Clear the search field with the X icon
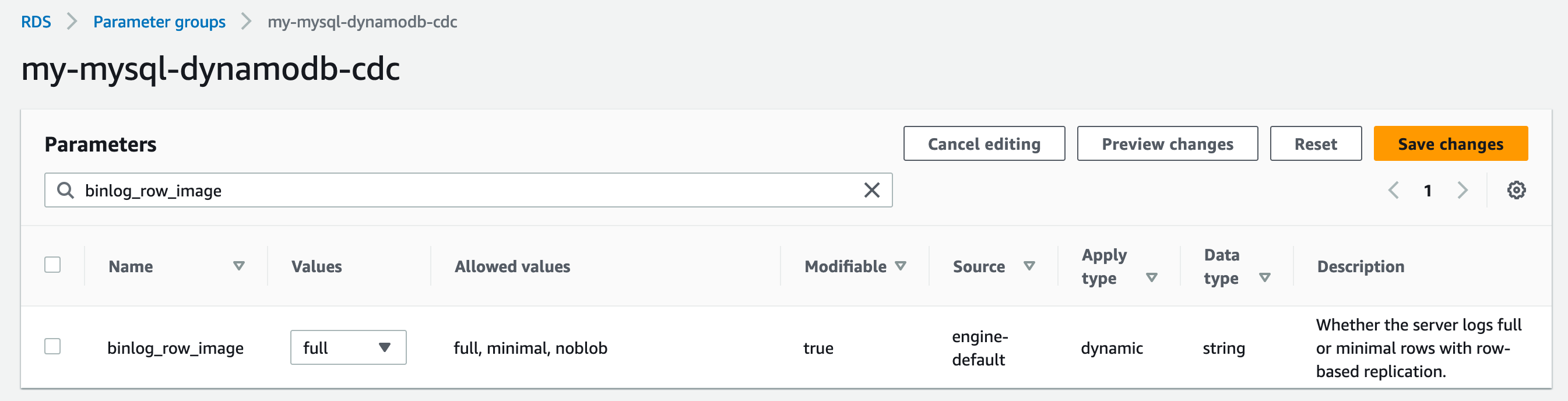1568x401 pixels. [871, 191]
